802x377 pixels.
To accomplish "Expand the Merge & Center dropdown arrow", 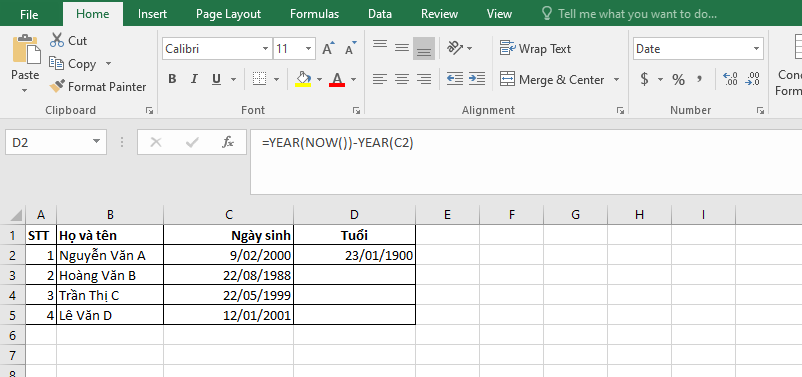I will pos(616,80).
